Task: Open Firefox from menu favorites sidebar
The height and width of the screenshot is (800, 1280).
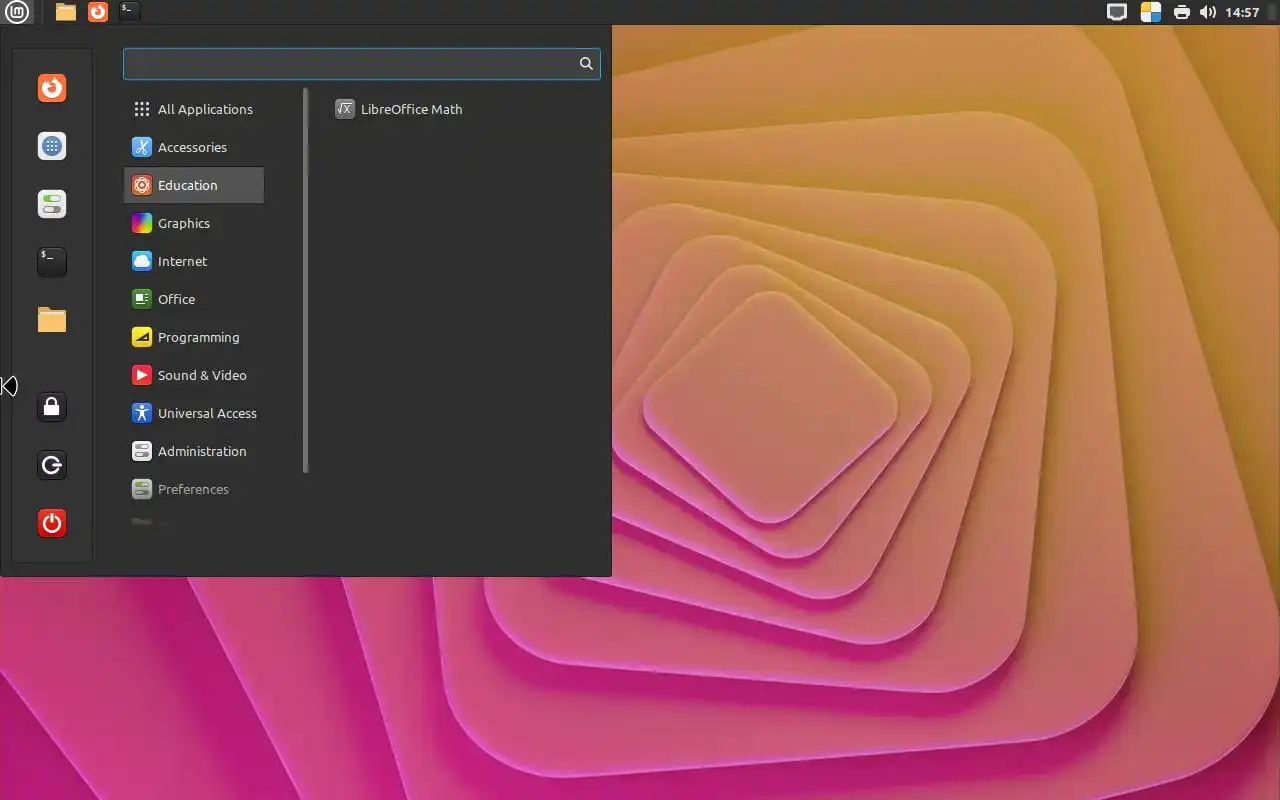Action: pos(52,88)
